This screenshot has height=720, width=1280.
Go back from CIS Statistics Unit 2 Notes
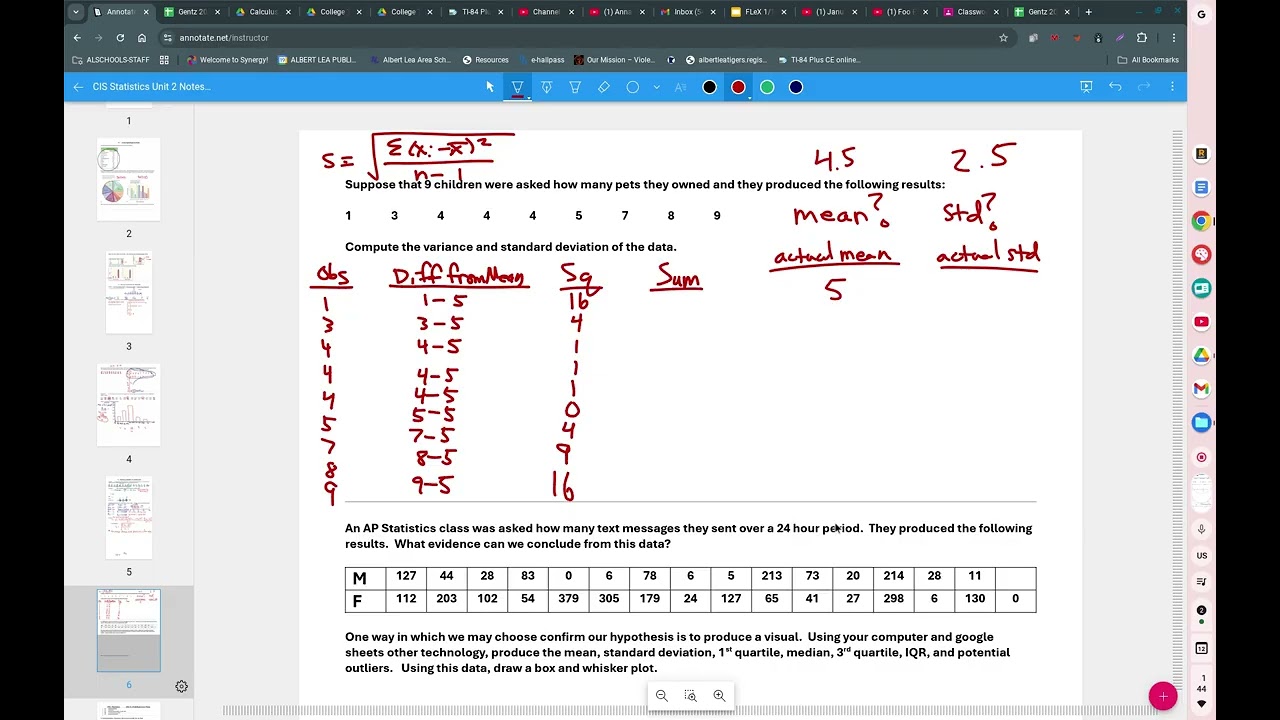tap(78, 87)
